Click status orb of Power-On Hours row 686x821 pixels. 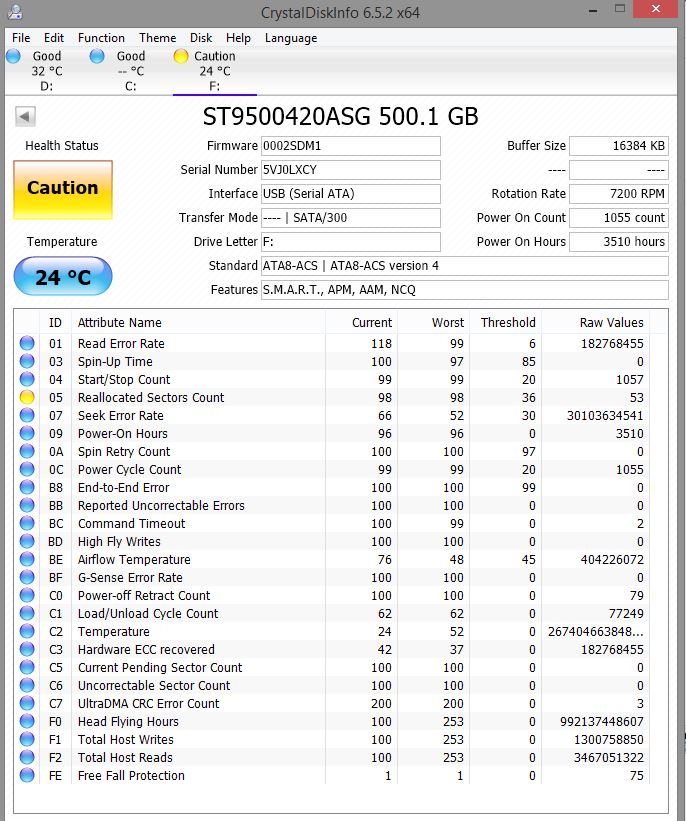click(x=27, y=433)
